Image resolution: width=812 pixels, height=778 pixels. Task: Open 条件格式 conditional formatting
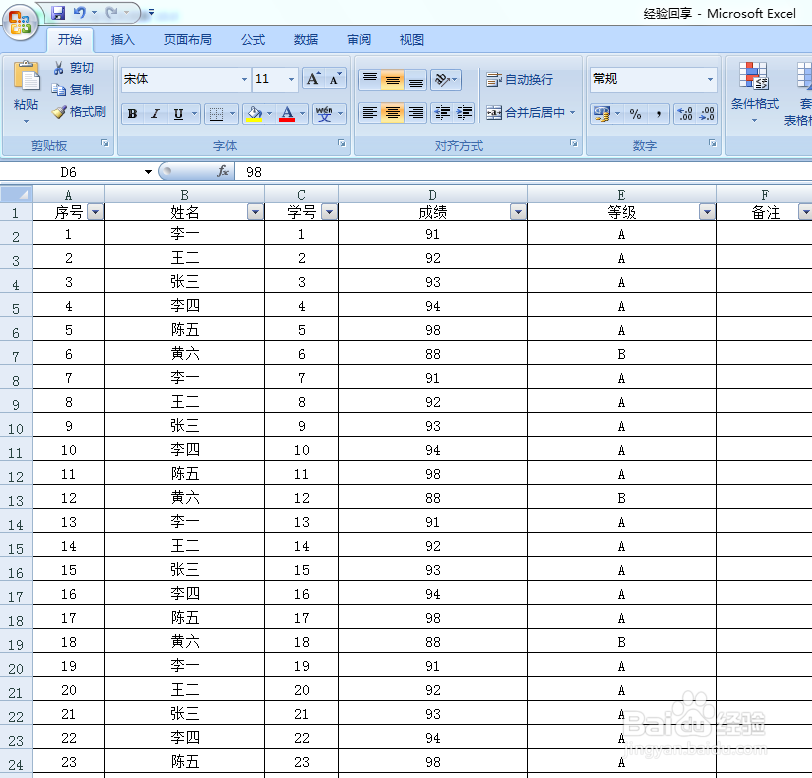point(755,92)
